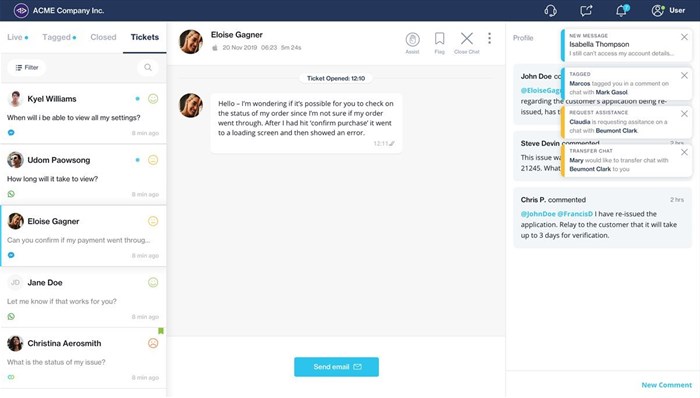Switch to the Tickets tab
700x398 pixels.
145,37
